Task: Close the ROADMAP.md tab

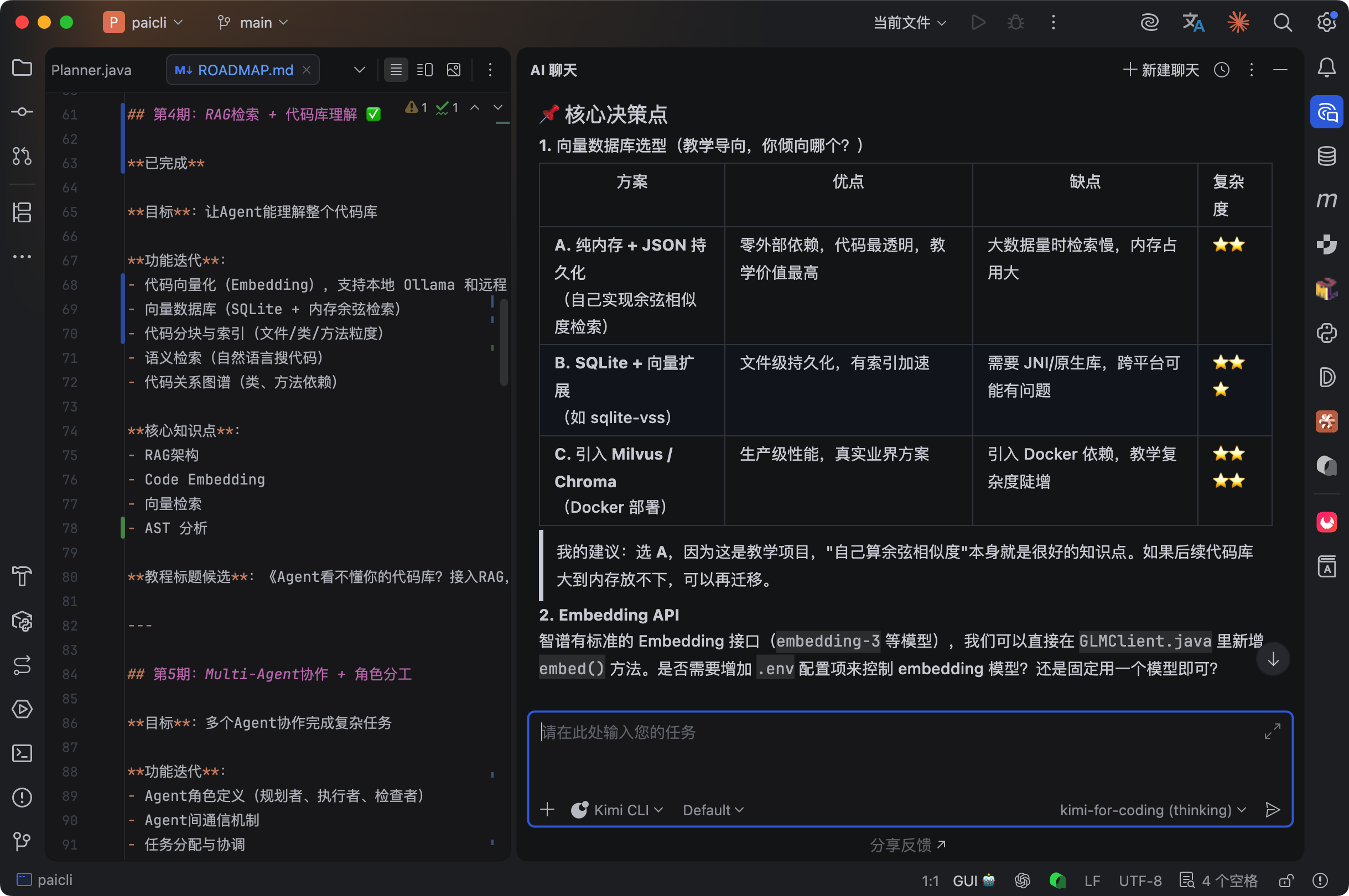Action: click(x=307, y=69)
